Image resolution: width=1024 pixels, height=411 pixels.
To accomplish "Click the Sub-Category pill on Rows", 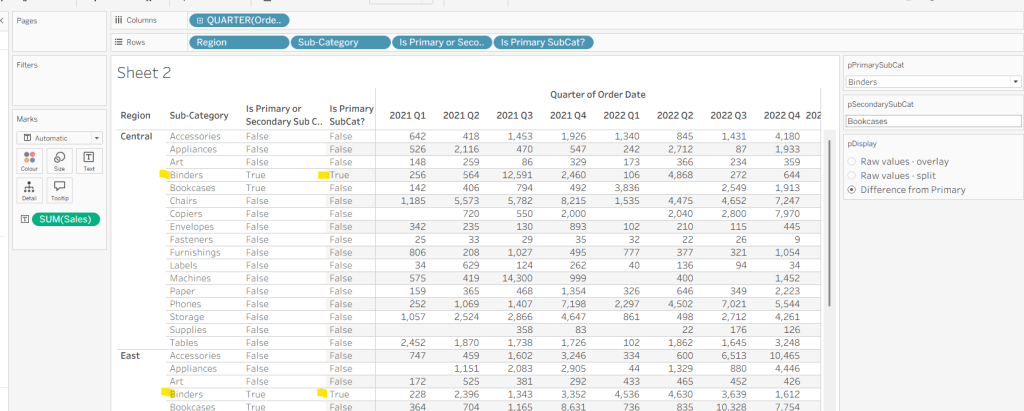I will (340, 42).
